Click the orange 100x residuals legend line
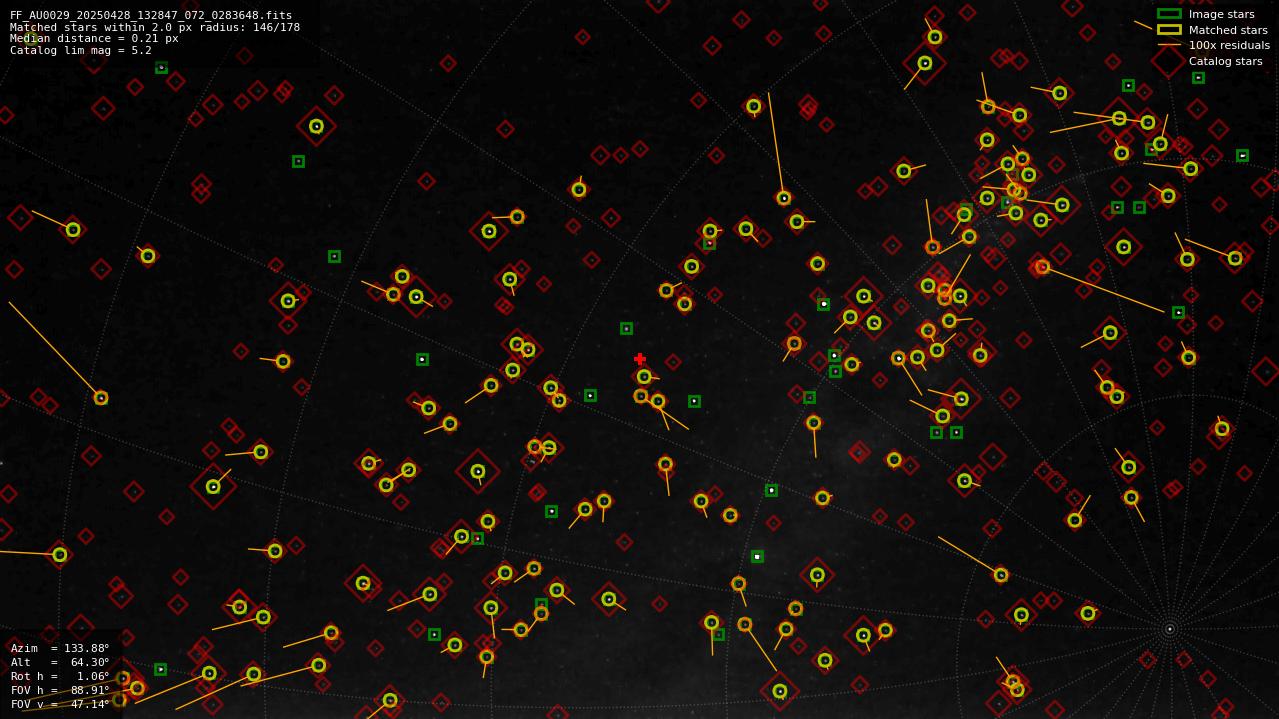 coord(1169,45)
